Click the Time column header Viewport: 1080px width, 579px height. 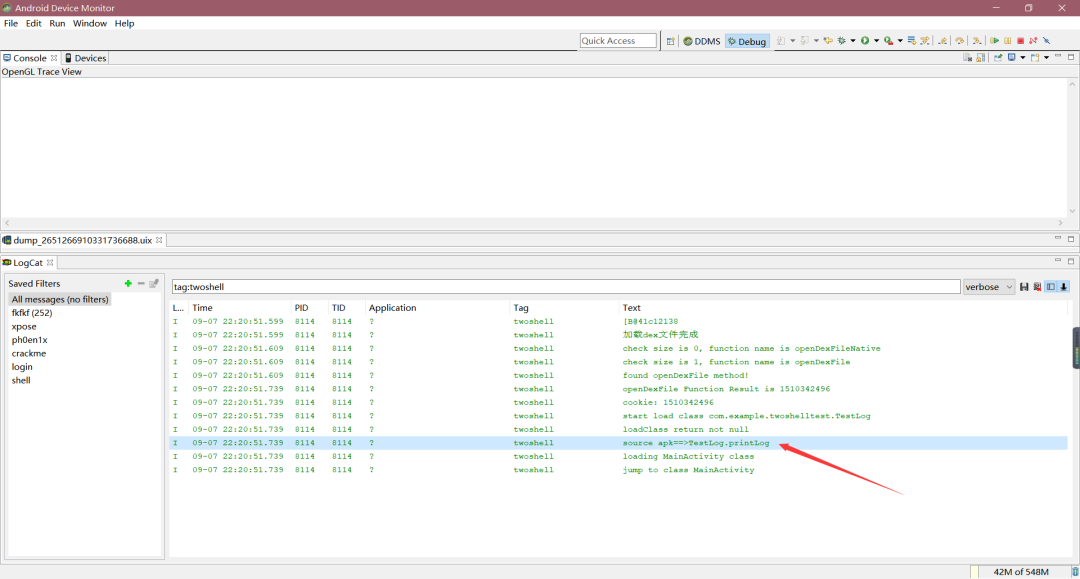[202, 308]
